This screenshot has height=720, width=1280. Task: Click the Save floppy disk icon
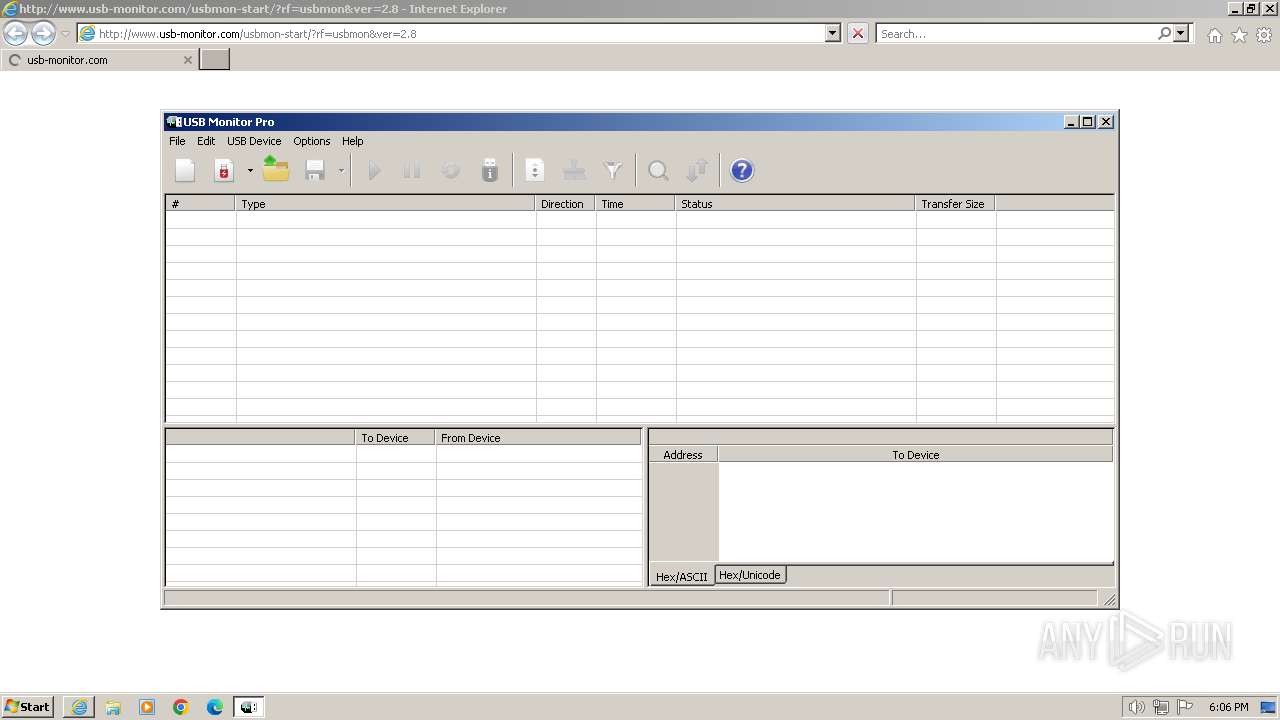coord(315,171)
